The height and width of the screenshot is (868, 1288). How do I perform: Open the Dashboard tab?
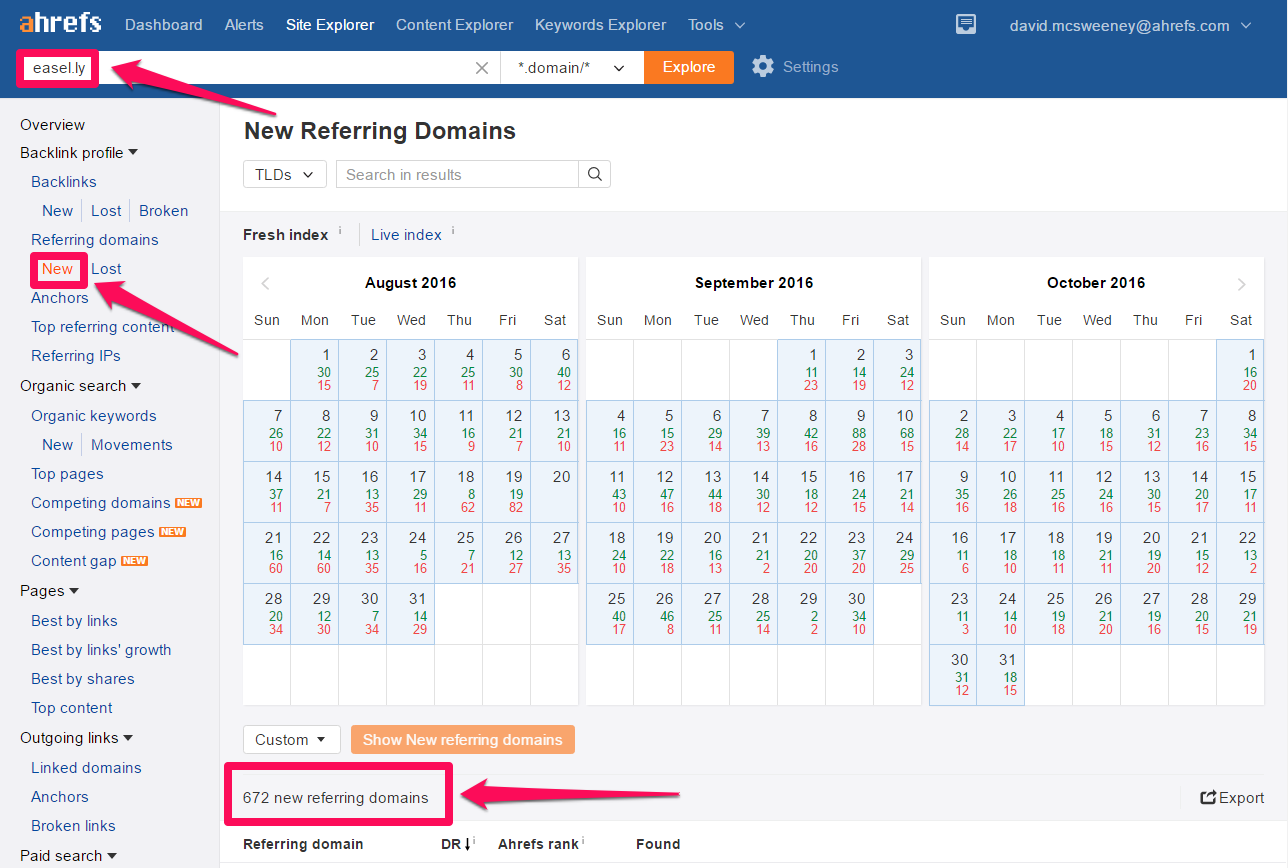(x=164, y=25)
